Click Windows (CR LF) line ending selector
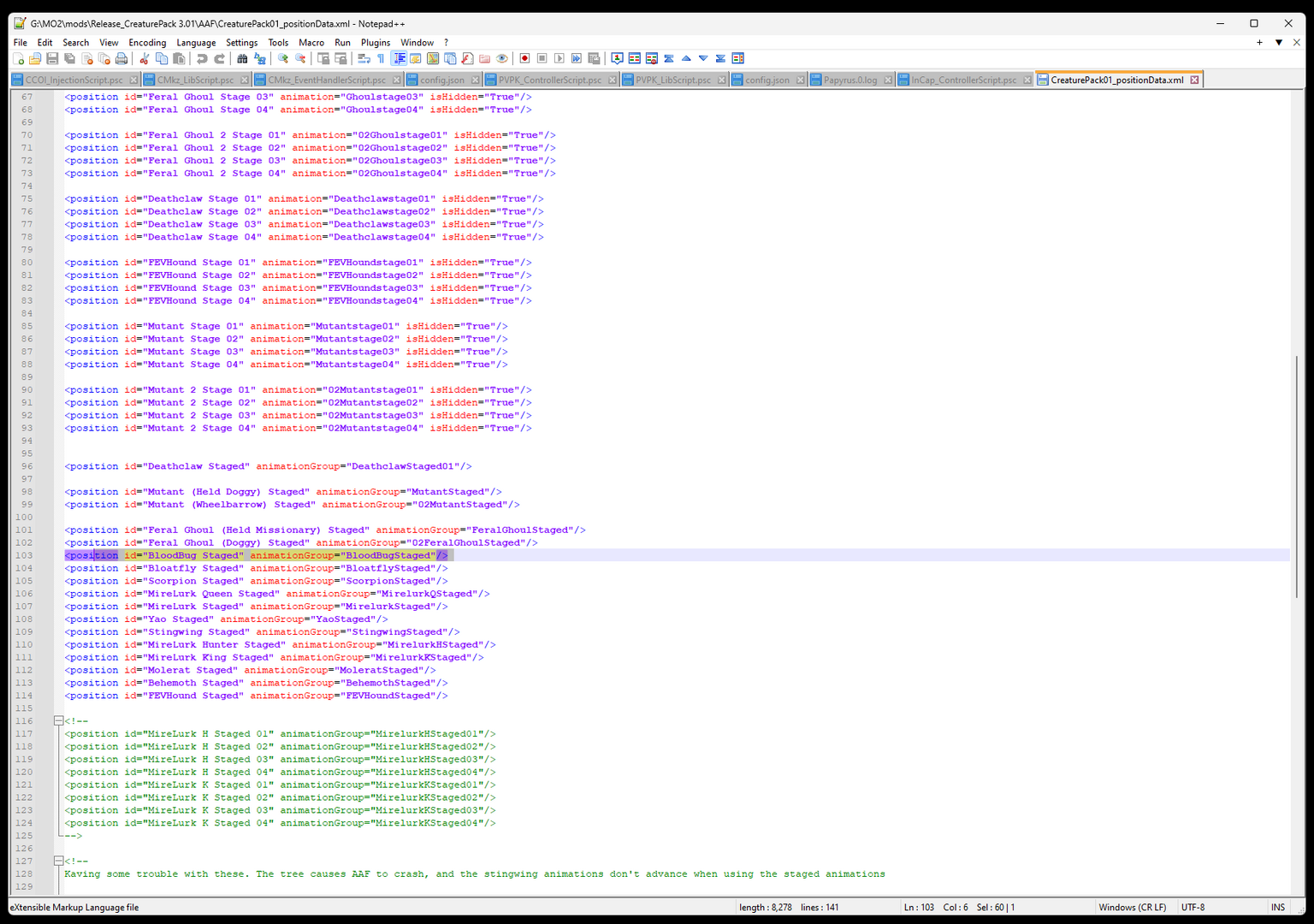This screenshot has width=1314, height=924. click(x=1133, y=908)
